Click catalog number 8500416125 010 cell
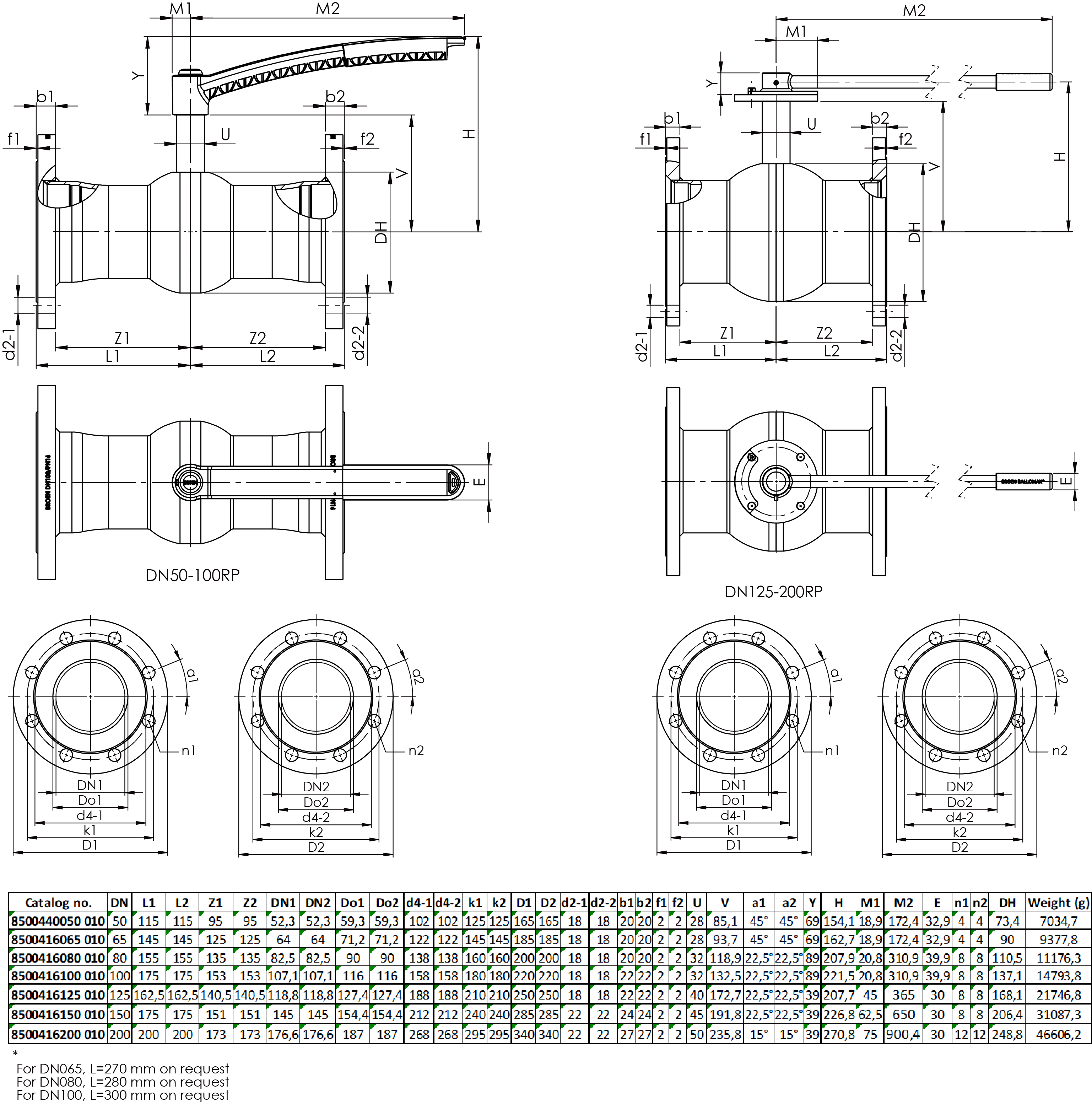Viewport: 1092px width, 1104px height. [58, 995]
